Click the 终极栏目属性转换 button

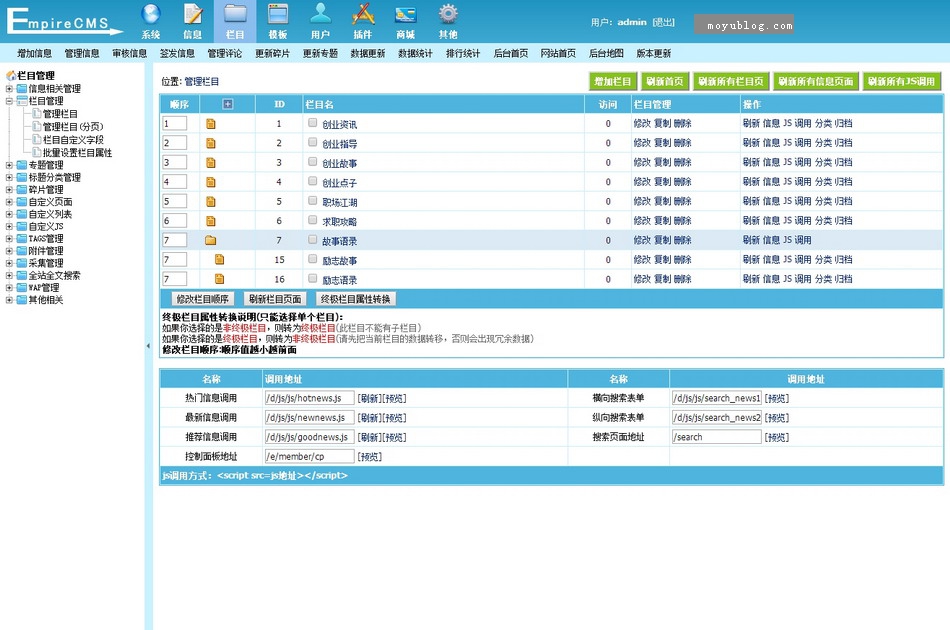click(x=356, y=299)
